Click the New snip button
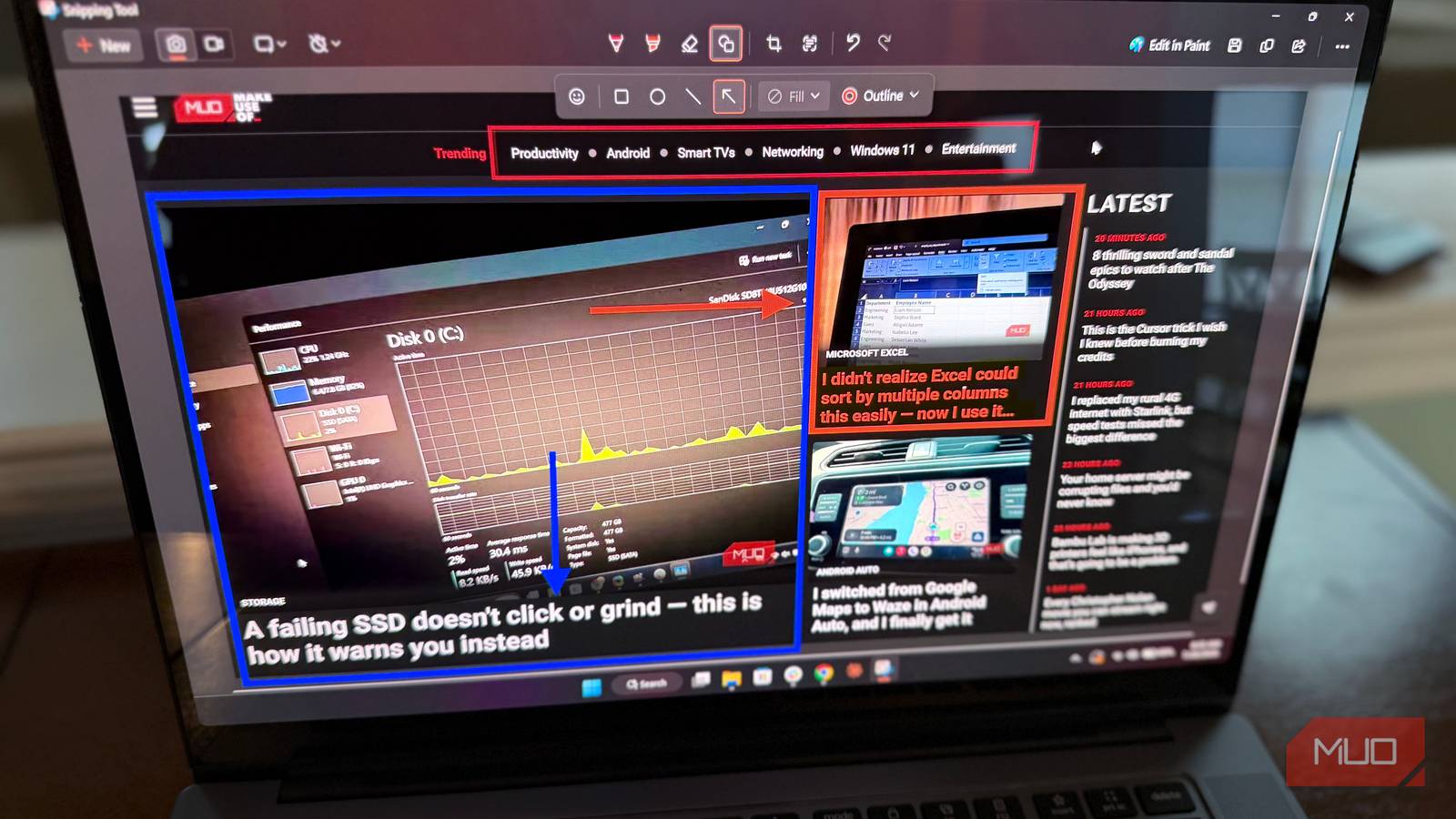The height and width of the screenshot is (819, 1456). [x=103, y=45]
